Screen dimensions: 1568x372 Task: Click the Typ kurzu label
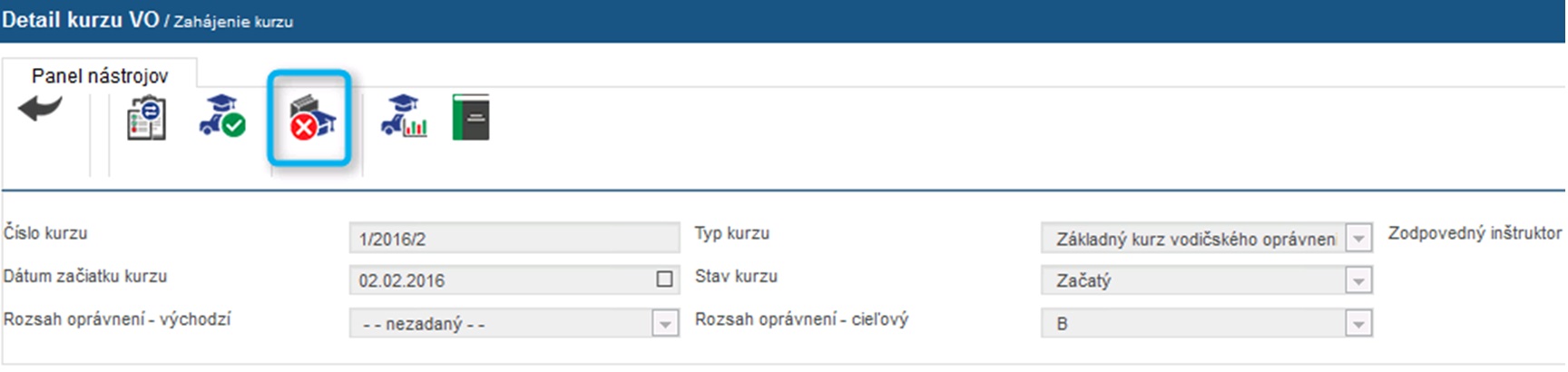coord(731,233)
